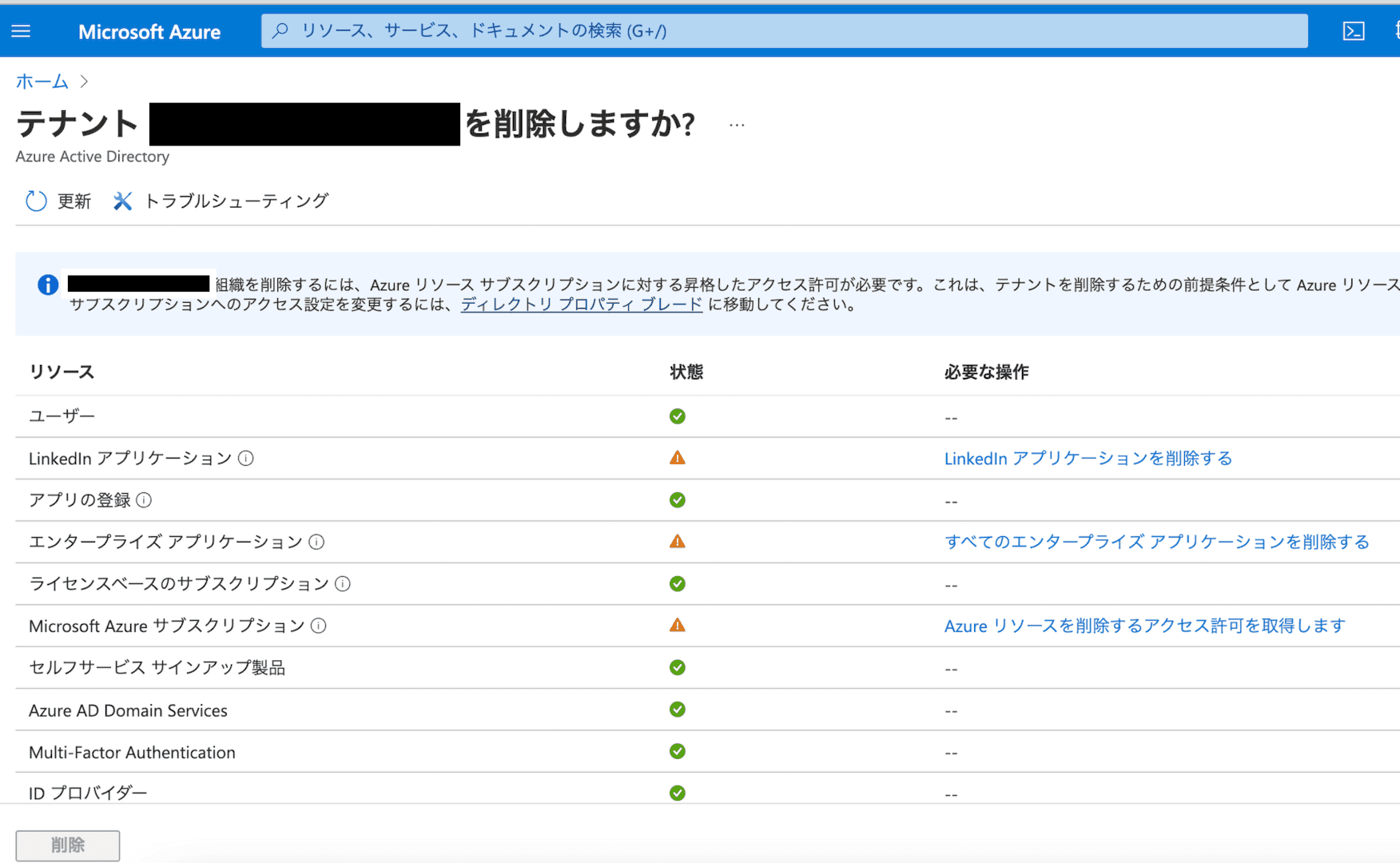
Task: Click info icon next to Microsoft Azure サブスクリプション
Action: pyautogui.click(x=318, y=626)
